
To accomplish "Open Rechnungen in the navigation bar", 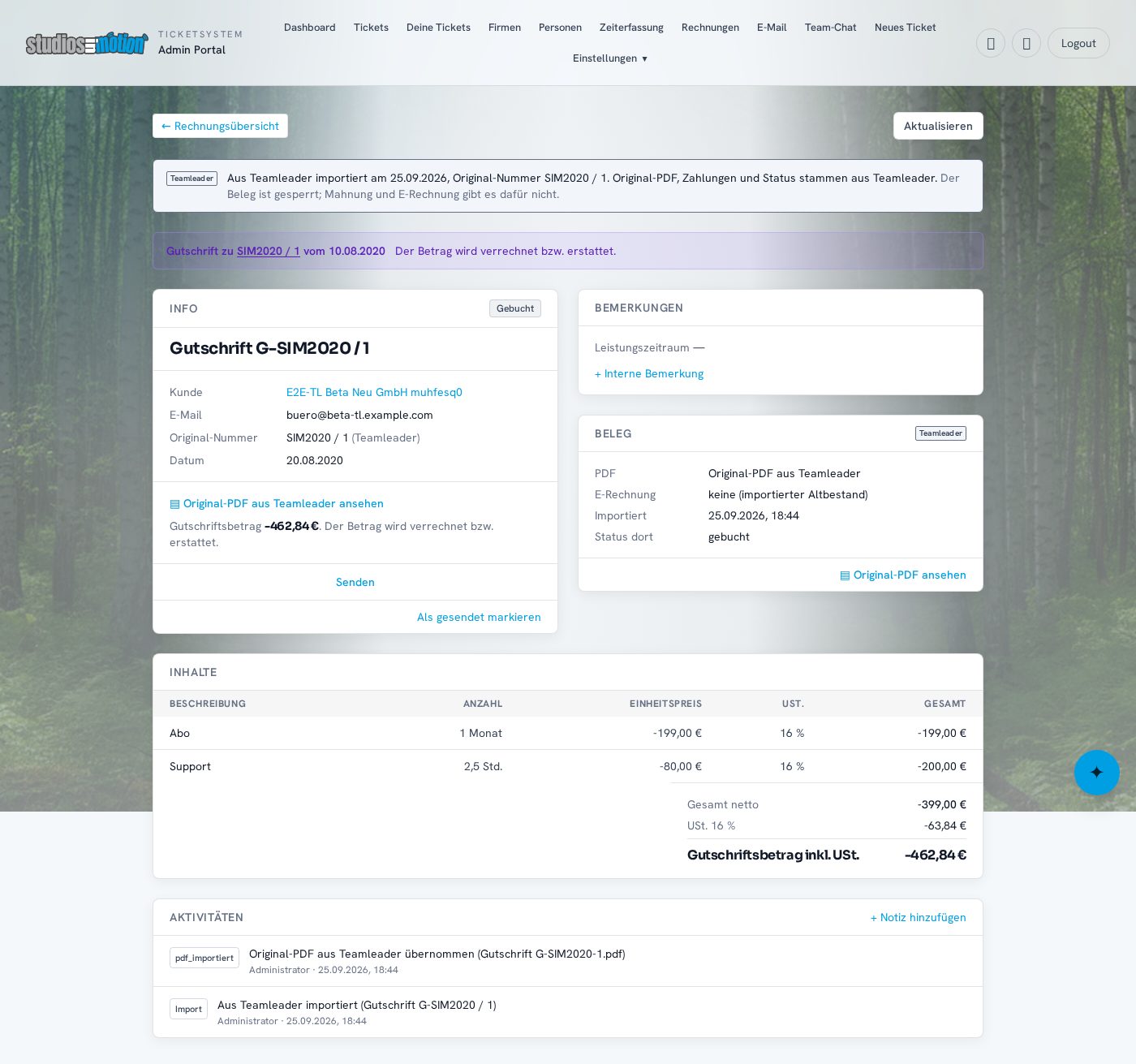I will (x=710, y=28).
